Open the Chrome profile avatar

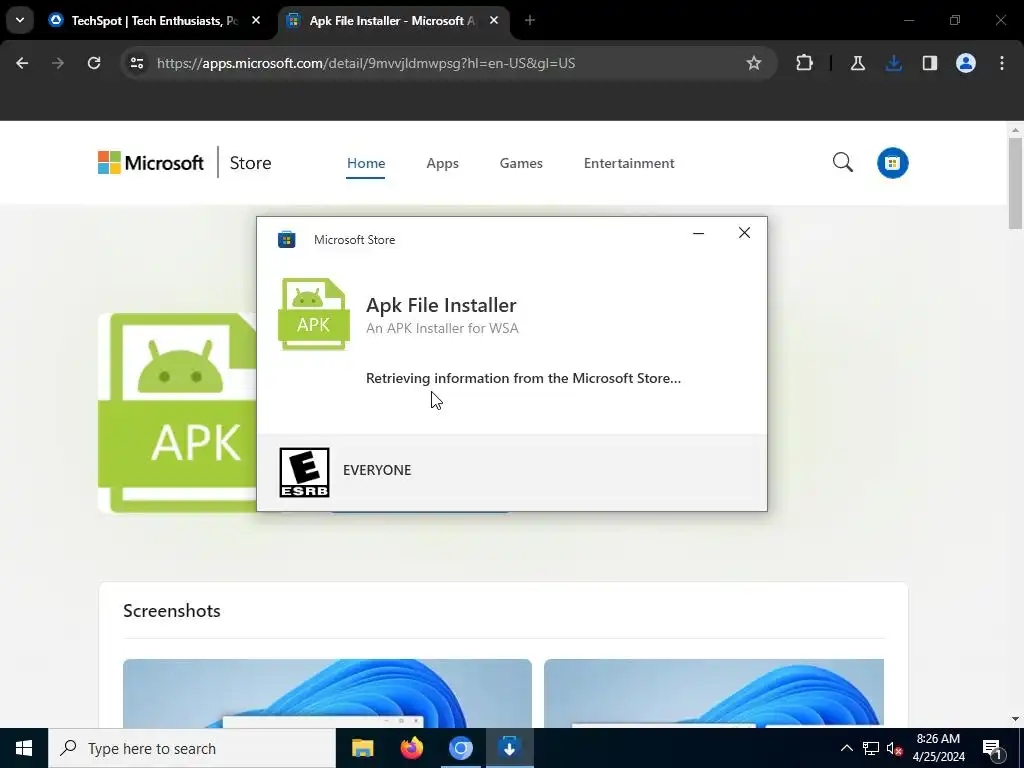965,63
